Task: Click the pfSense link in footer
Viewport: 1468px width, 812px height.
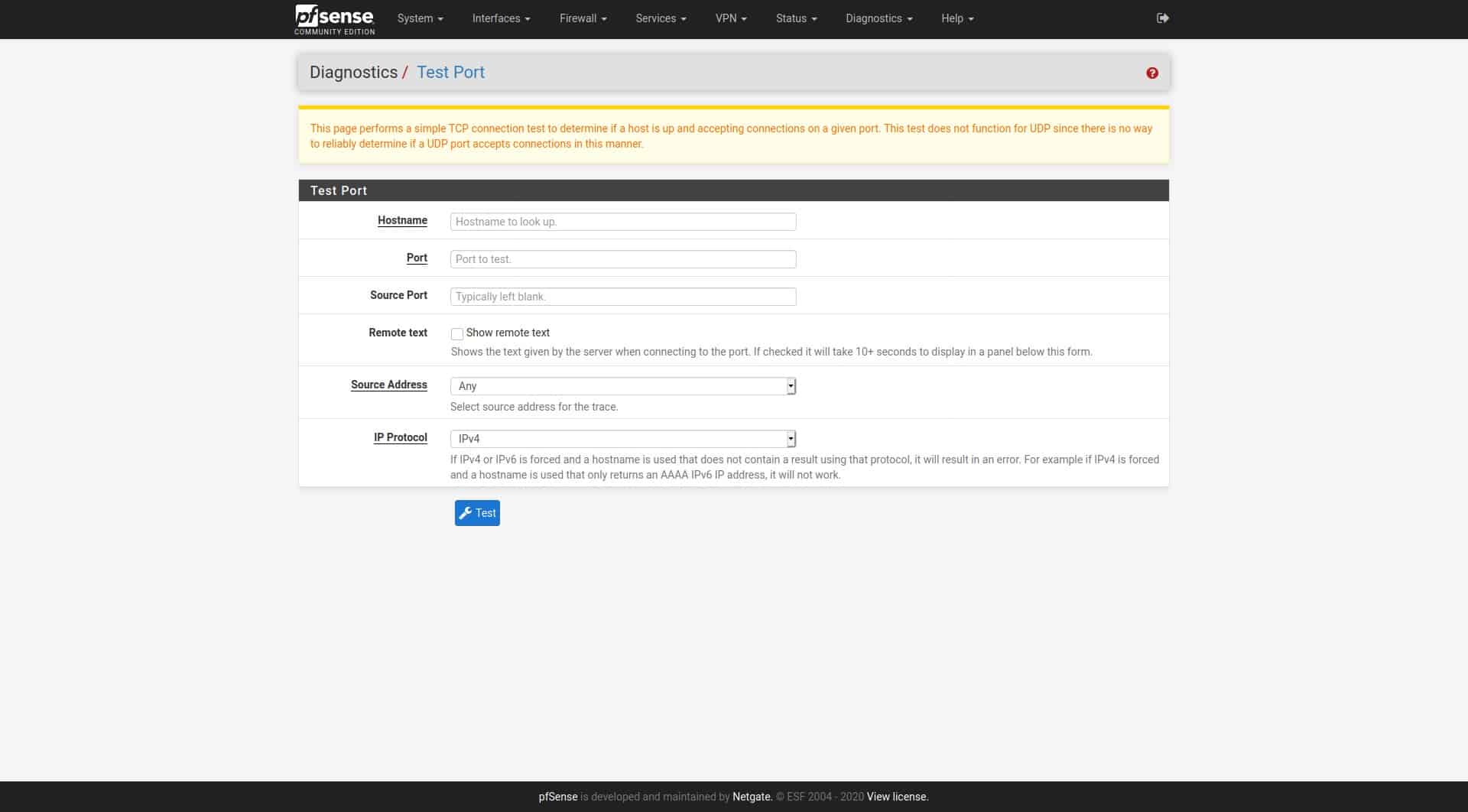Action: coord(558,797)
